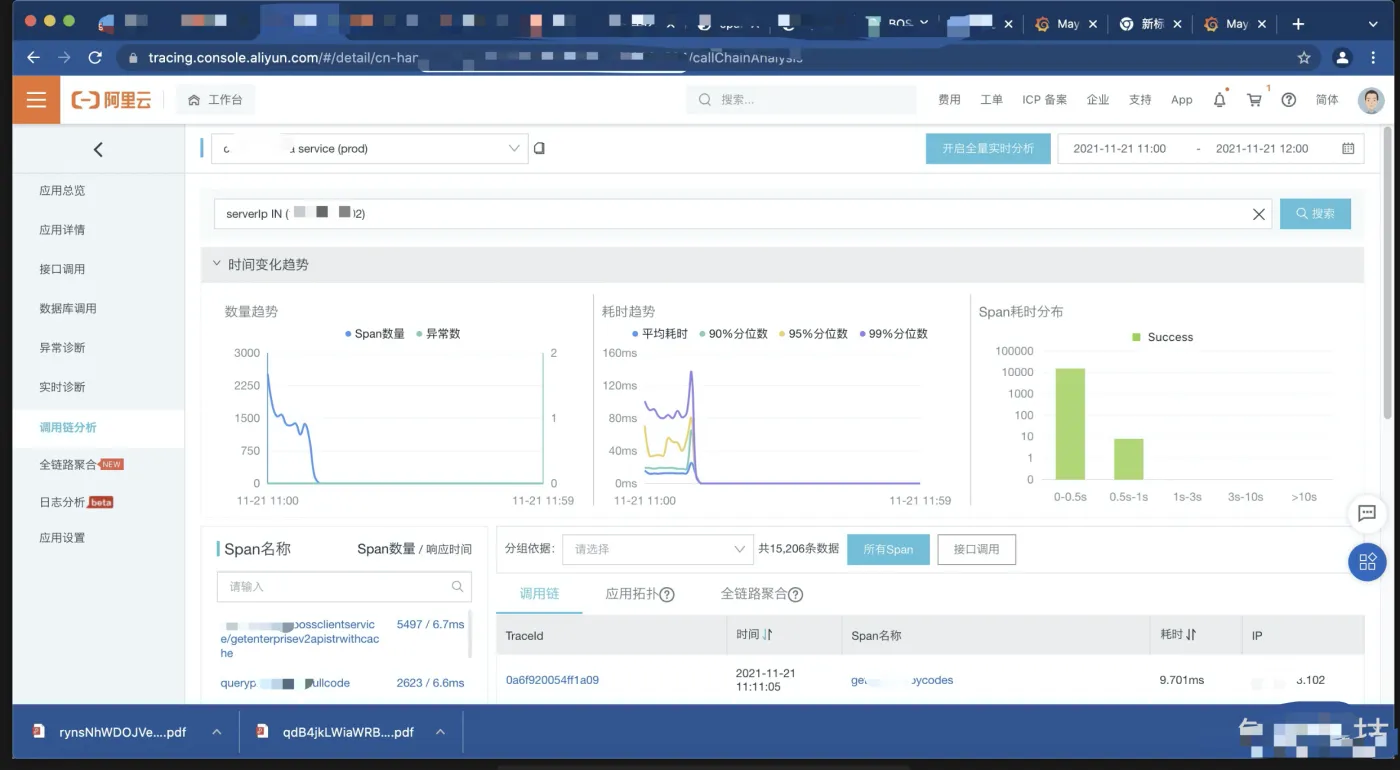Click the copy icon beside application dropdown
The height and width of the screenshot is (770, 1400).
pyautogui.click(x=540, y=148)
